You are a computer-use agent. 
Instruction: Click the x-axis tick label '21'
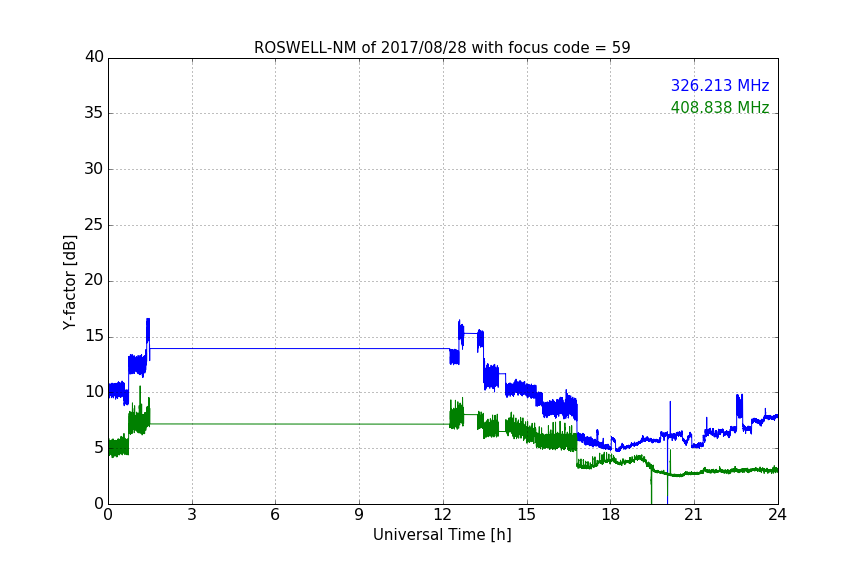[x=694, y=515]
